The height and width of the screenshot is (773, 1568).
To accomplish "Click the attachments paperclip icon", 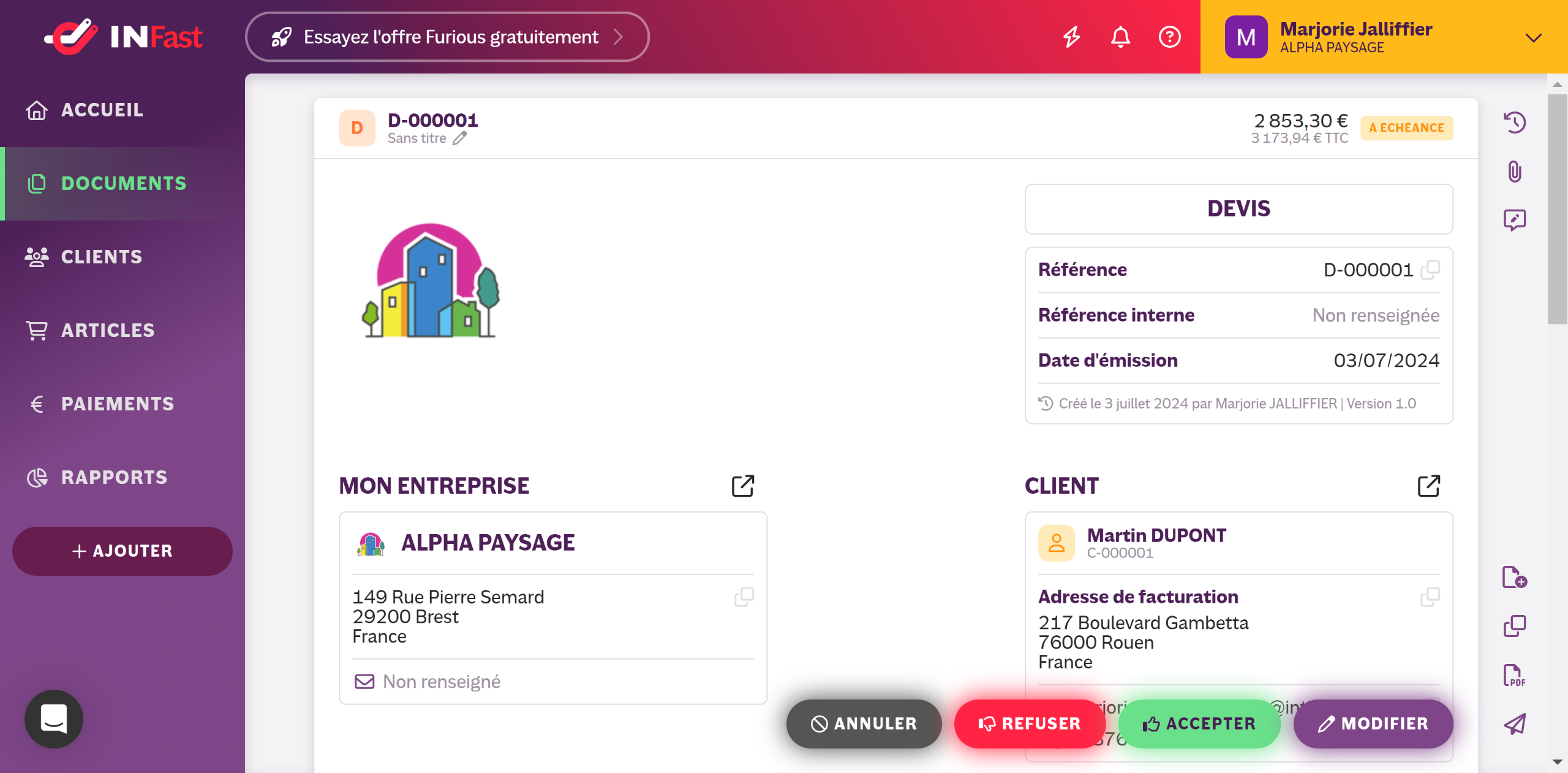I will tap(1514, 172).
